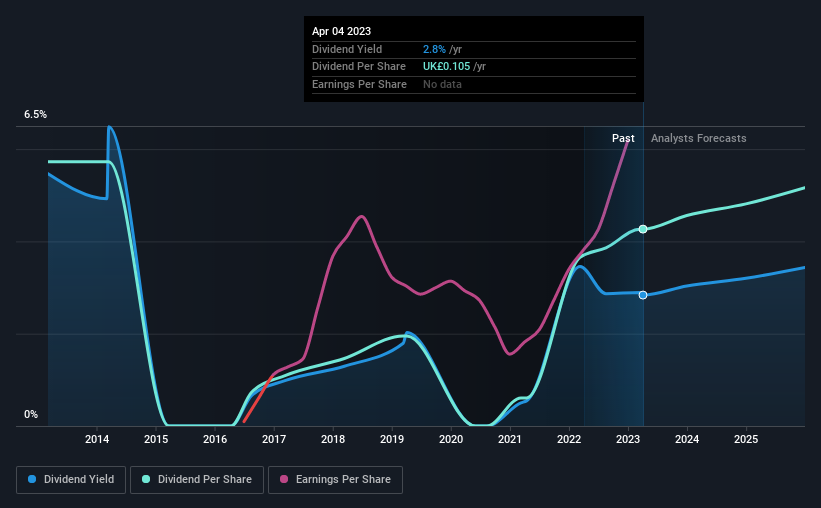Viewport: 821px width, 508px height.
Task: Select the blue data point marker at 2023
Action: click(x=643, y=295)
